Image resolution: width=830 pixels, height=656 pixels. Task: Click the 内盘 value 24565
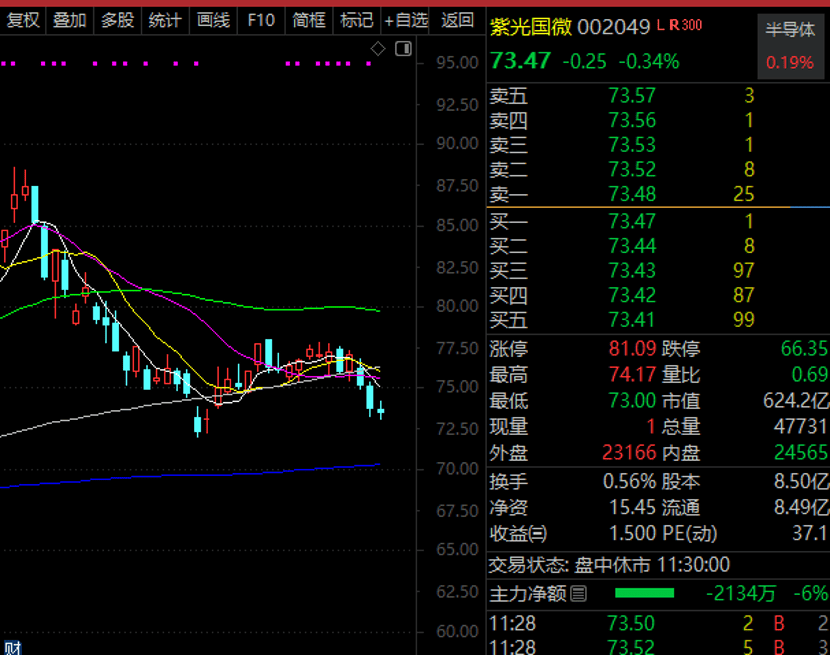point(801,453)
